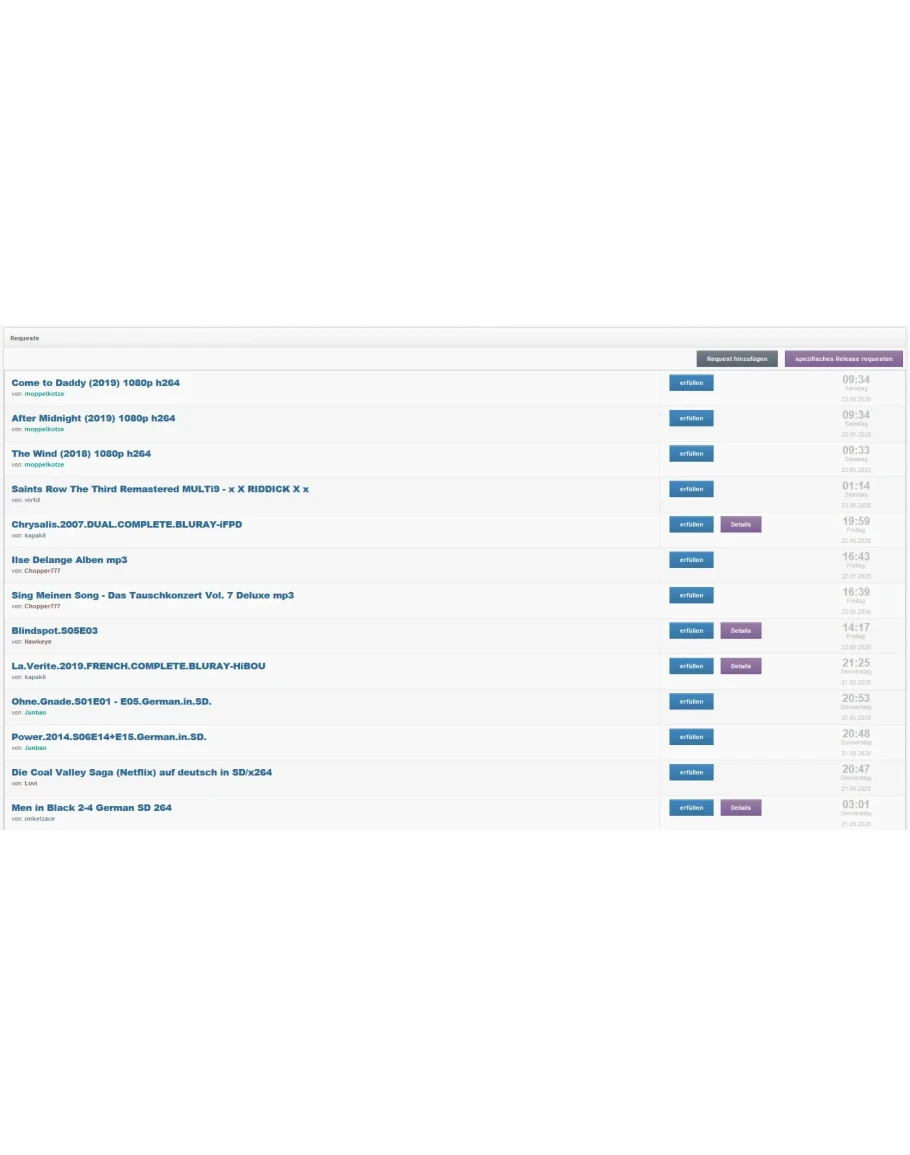Open the Ohne.Gnade.S01E01 request title
The height and width of the screenshot is (1155, 910).
111,701
